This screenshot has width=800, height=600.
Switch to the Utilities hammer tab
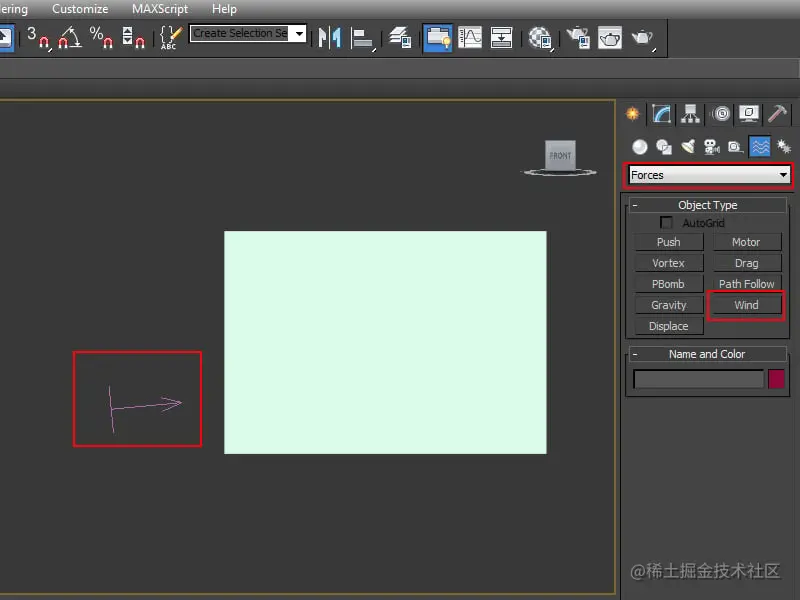click(x=778, y=113)
